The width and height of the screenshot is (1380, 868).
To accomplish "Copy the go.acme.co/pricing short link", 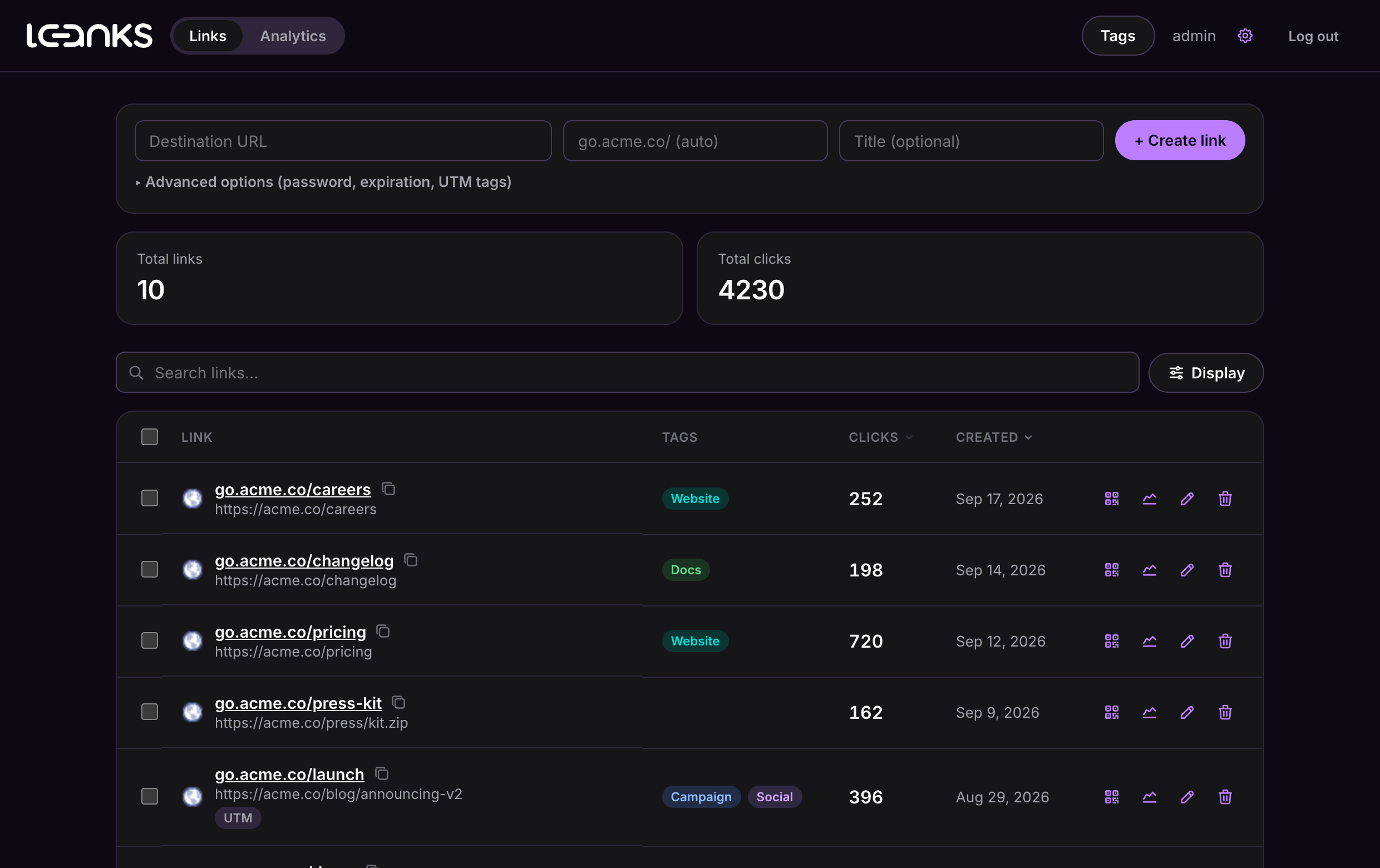I will point(383,631).
